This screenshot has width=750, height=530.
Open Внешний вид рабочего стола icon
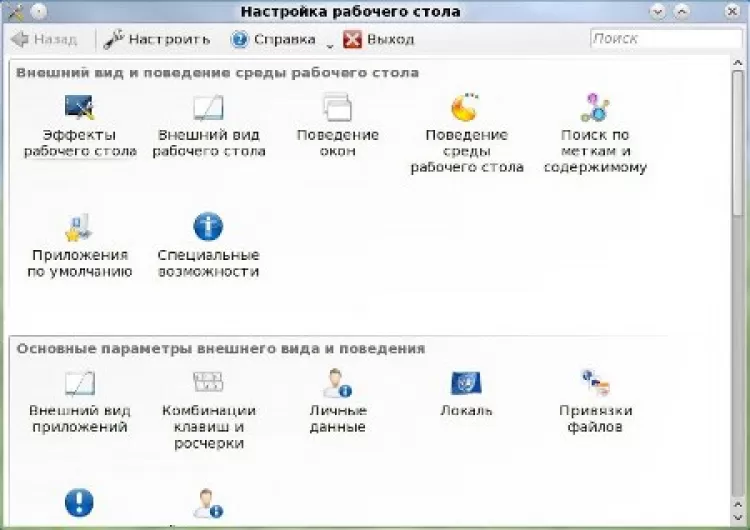pos(208,108)
